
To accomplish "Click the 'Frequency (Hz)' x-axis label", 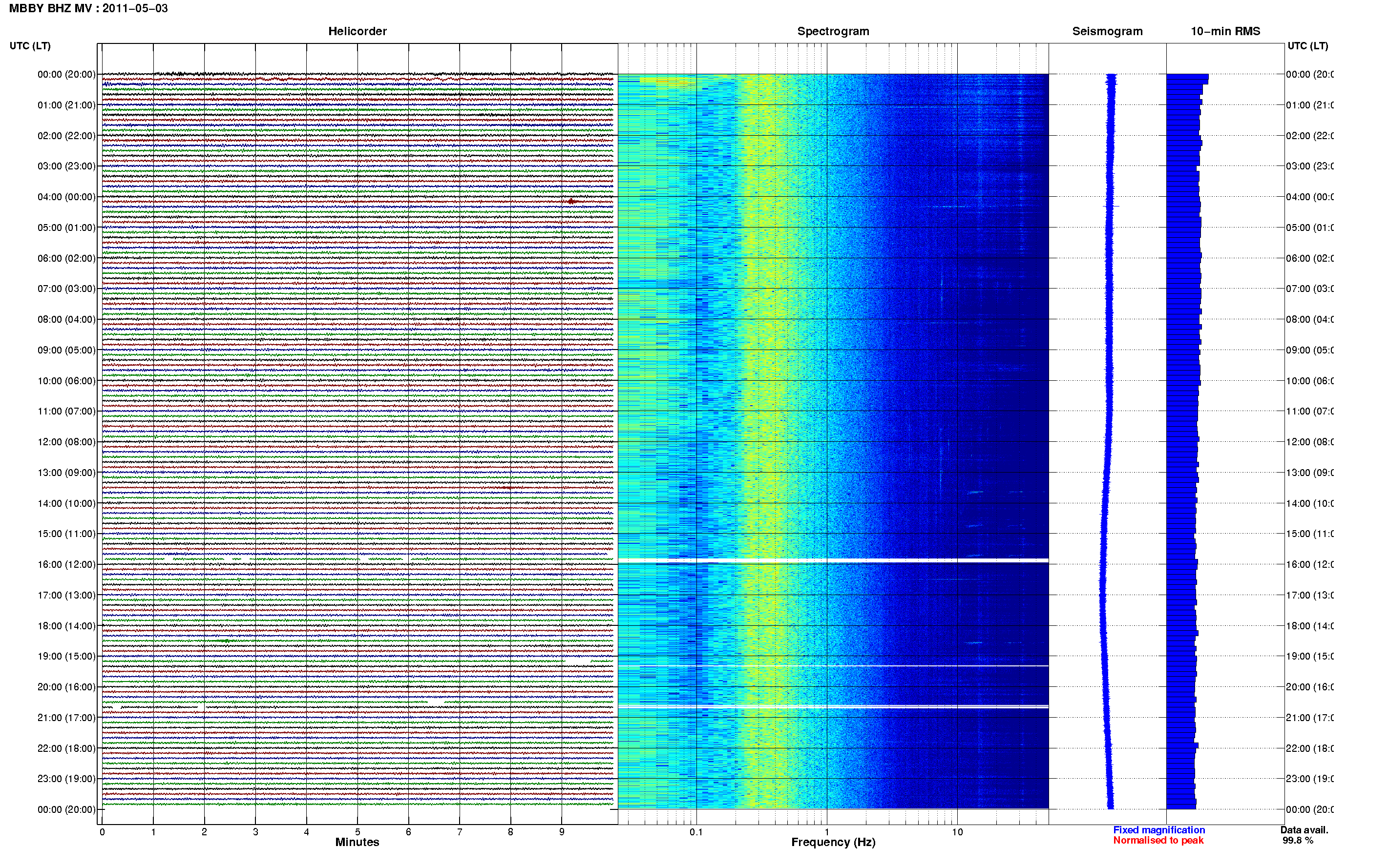I will pos(833,842).
